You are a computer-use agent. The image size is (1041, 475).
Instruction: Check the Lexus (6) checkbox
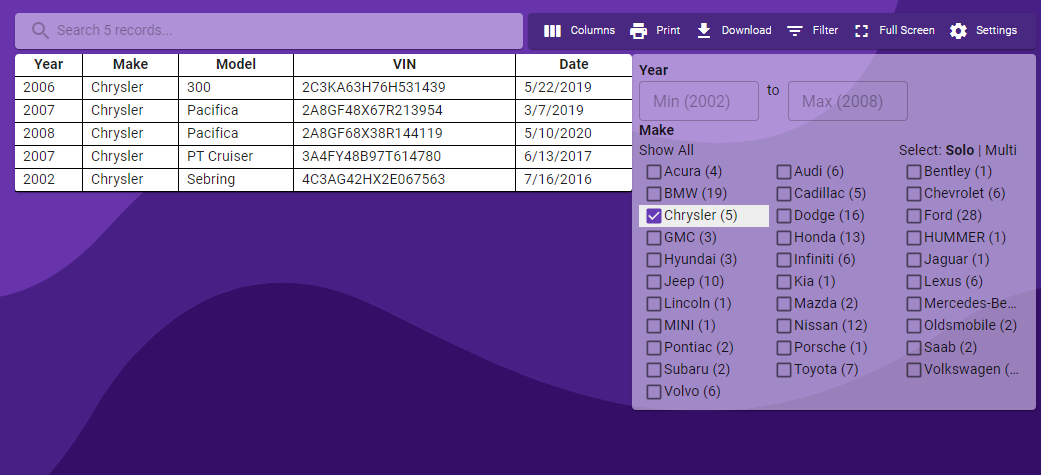[x=914, y=281]
